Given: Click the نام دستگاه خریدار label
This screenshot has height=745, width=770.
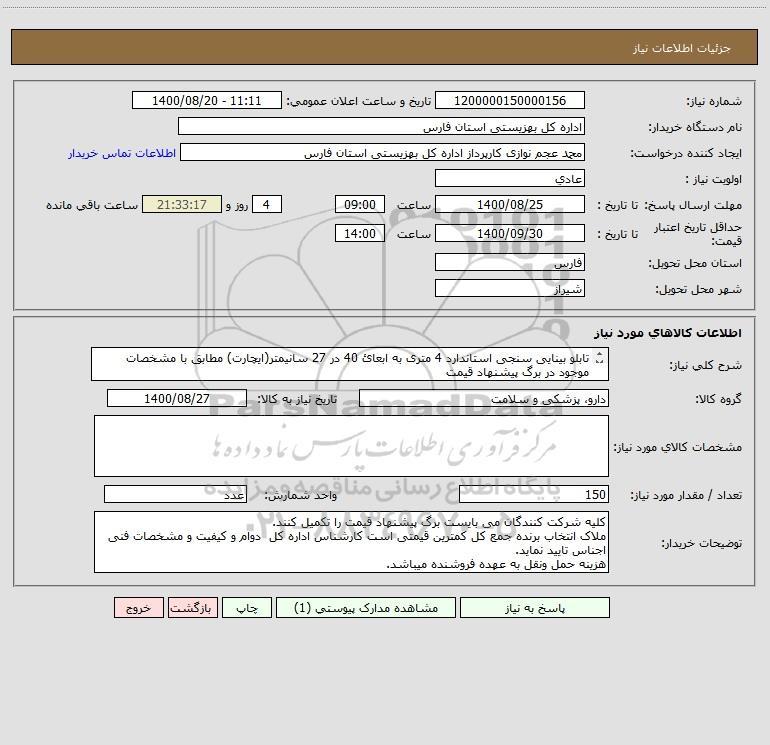Looking at the screenshot, I should 695,127.
